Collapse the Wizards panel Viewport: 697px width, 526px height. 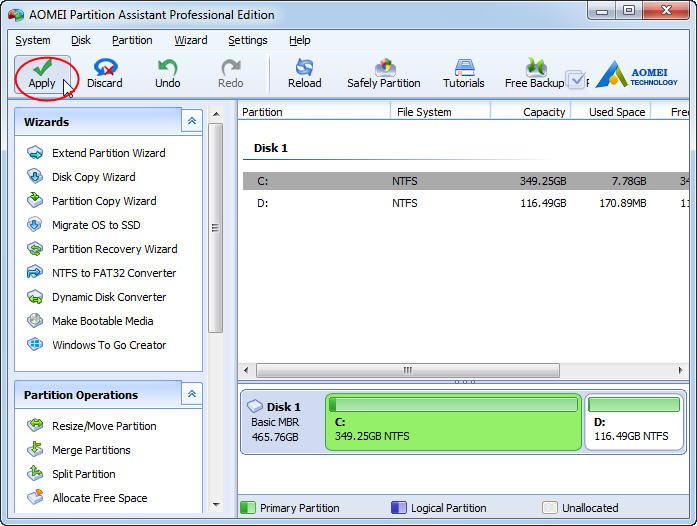[191, 121]
